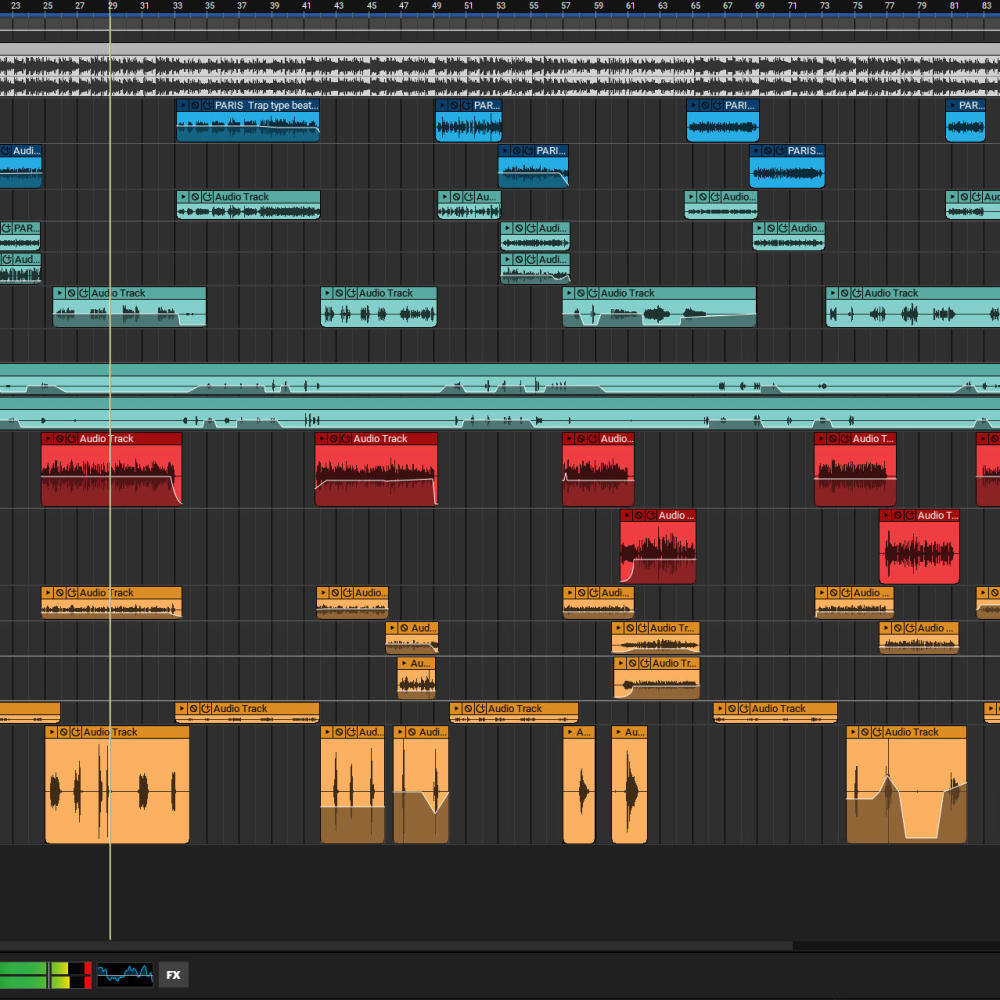Mute the teal Audio Track clip at bar 42

[339, 293]
